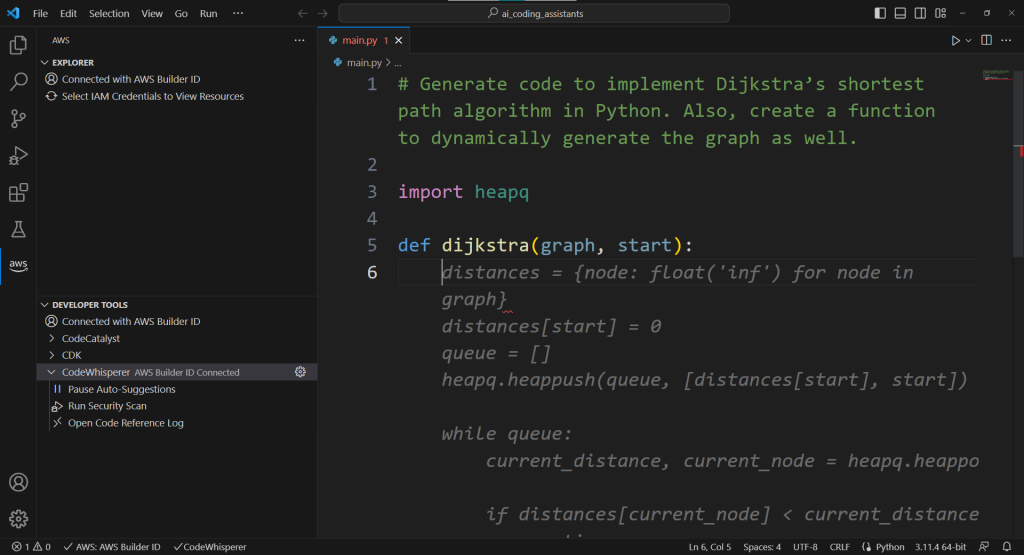This screenshot has height=555, width=1024.
Task: Toggle primary side bar layout icon
Action: pyautogui.click(x=880, y=13)
